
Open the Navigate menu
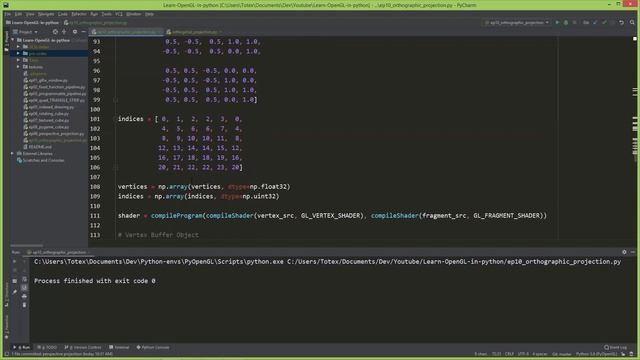[46, 14]
